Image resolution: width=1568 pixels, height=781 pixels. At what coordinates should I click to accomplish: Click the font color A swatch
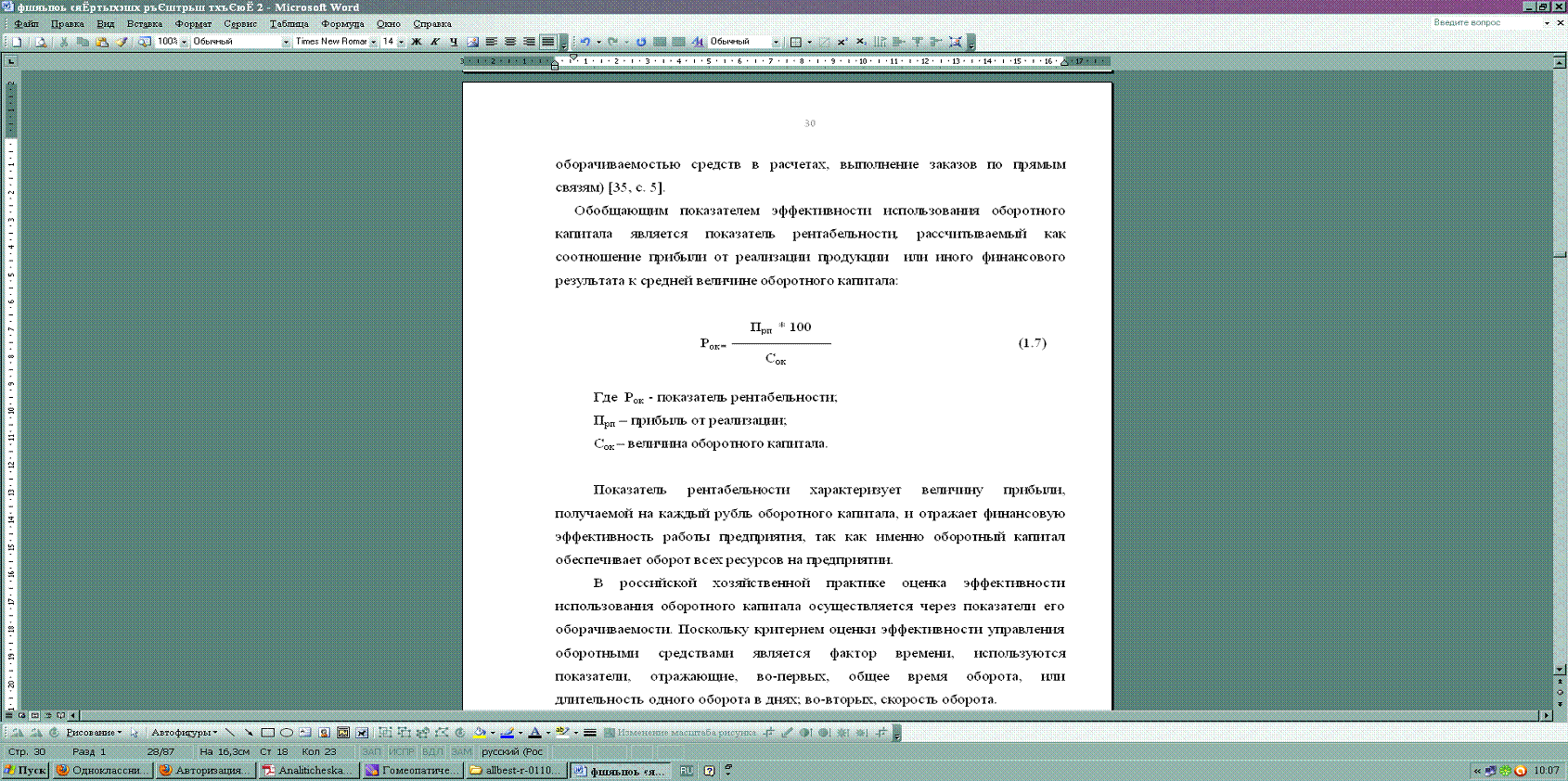pos(534,733)
